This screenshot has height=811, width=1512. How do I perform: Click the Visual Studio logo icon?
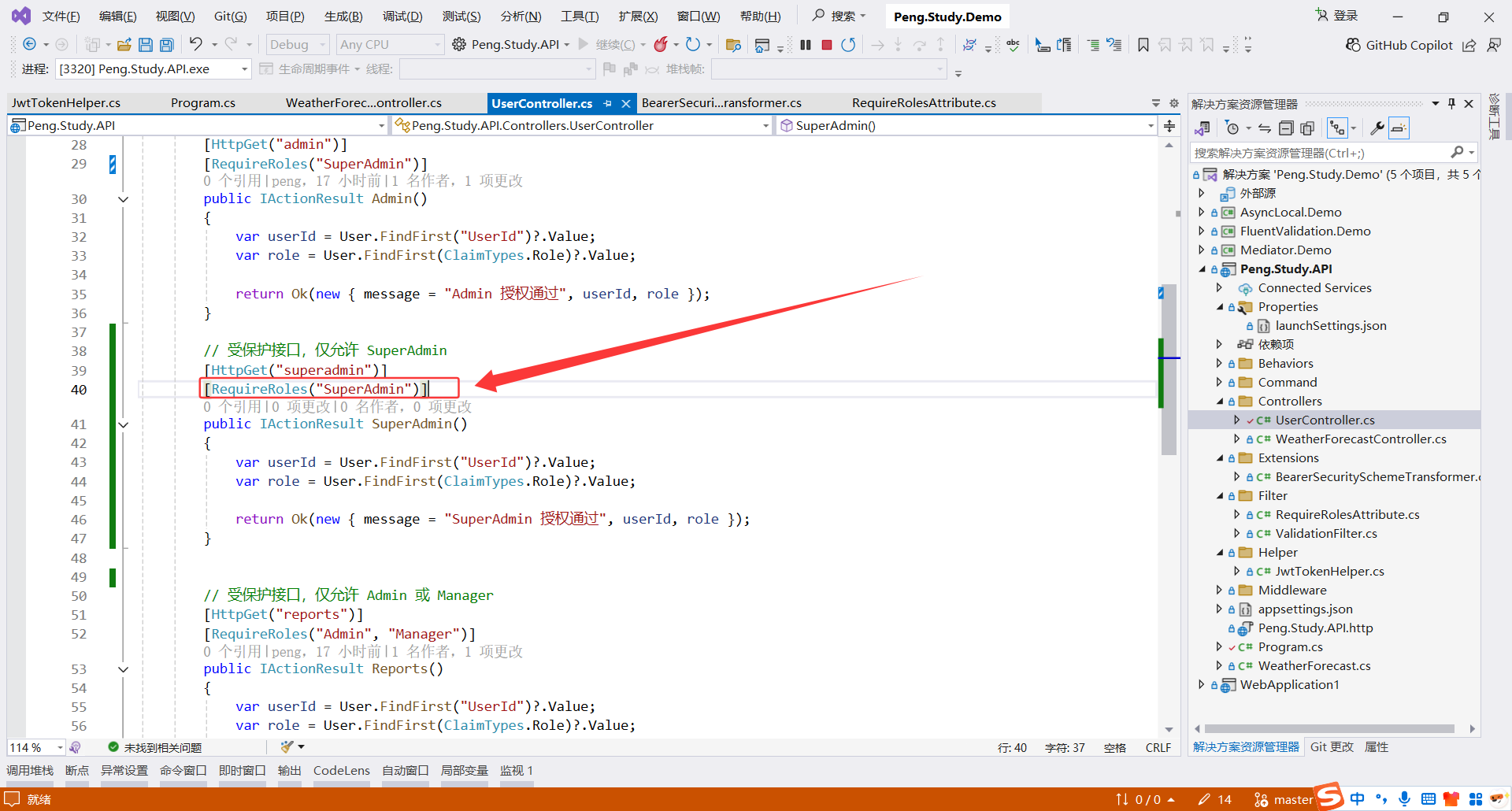(x=21, y=16)
